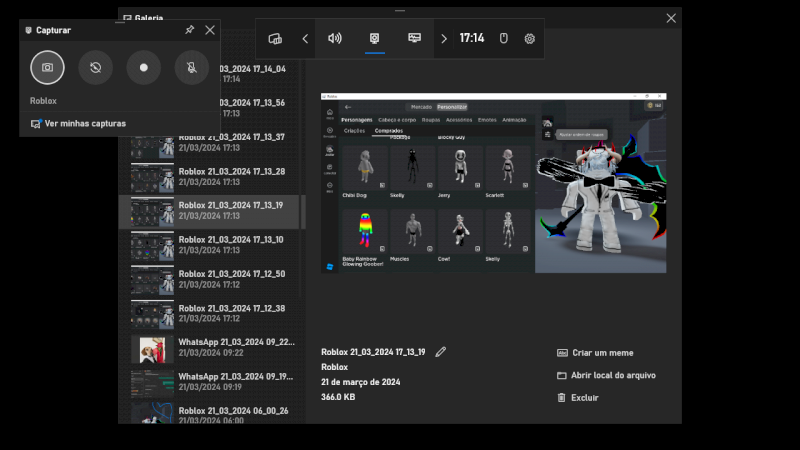Screen dimensions: 800x450
Task: Delete capture using Excluir
Action: coord(584,397)
